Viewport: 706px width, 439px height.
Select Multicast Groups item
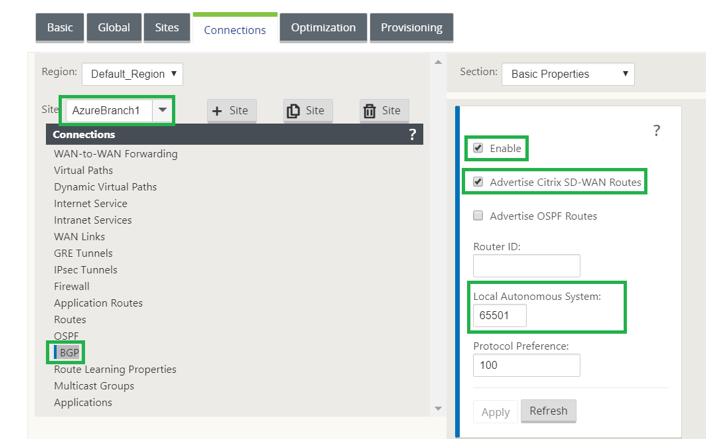94,386
